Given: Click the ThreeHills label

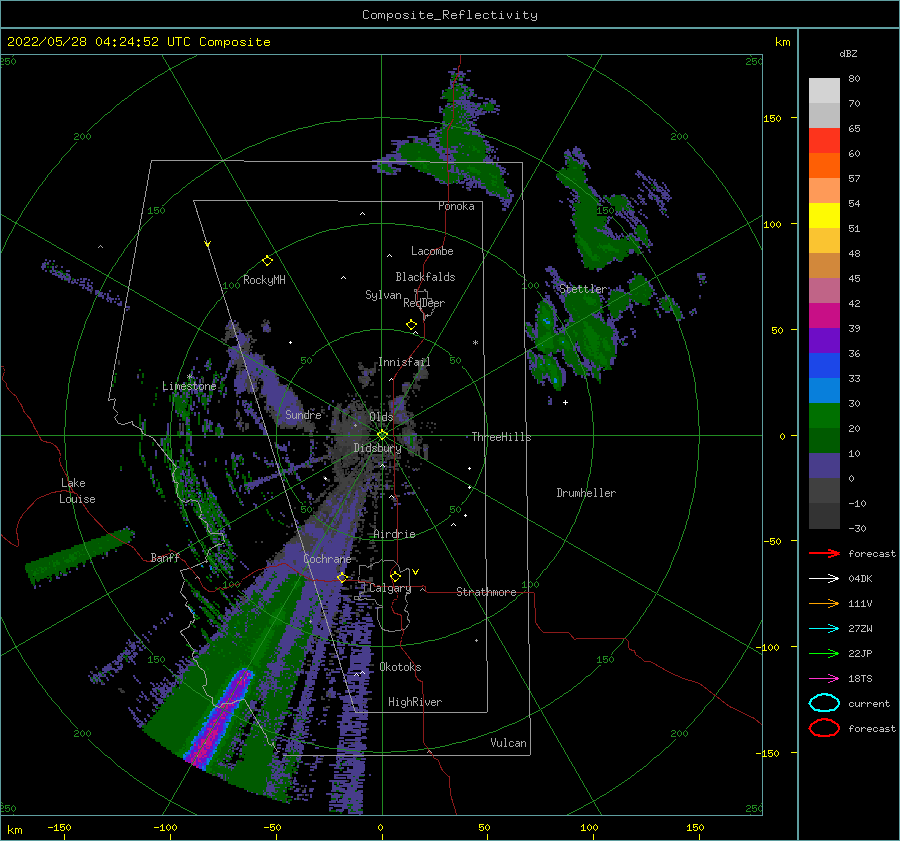Looking at the screenshot, I should (501, 437).
